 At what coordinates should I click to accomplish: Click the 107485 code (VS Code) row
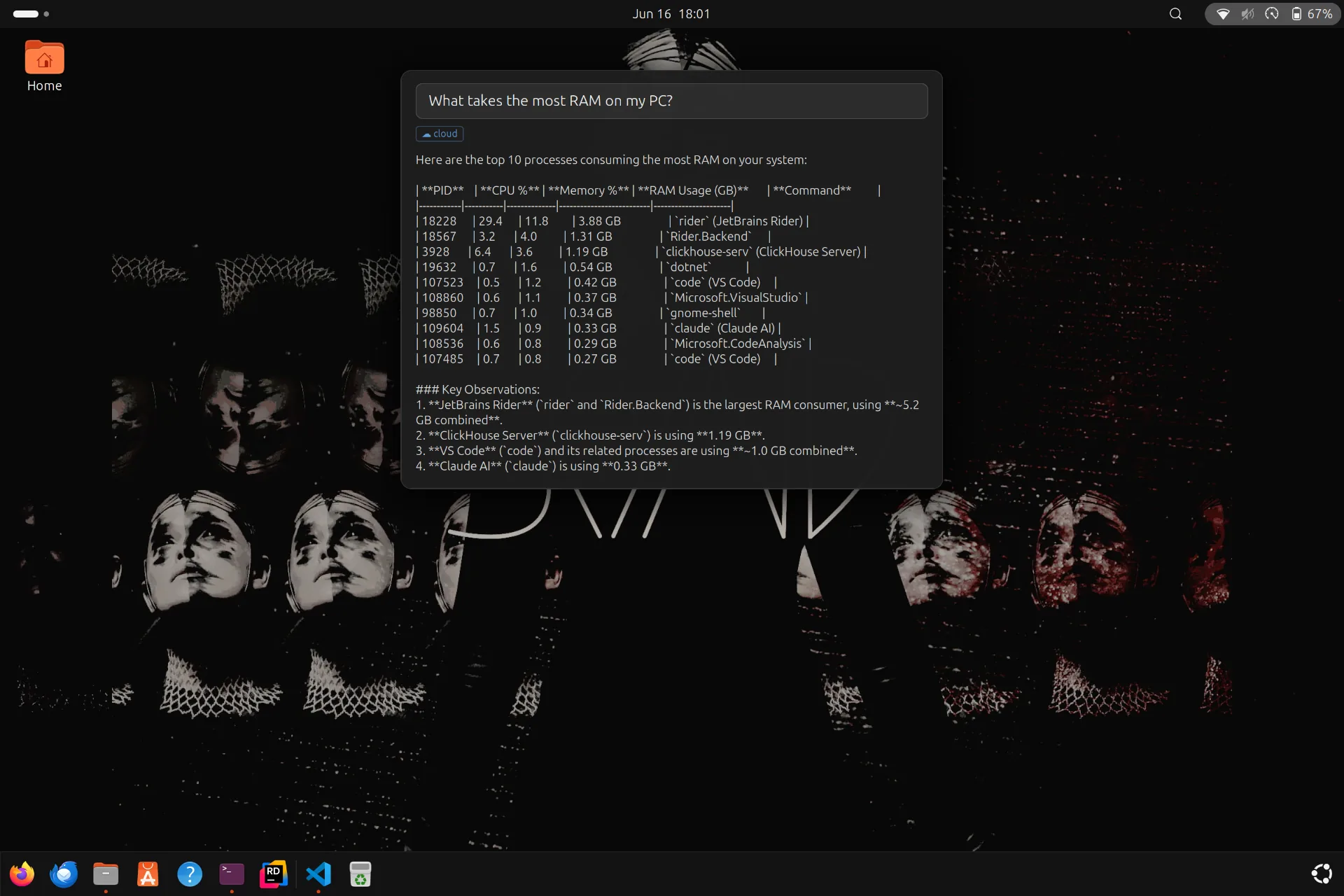(x=597, y=359)
